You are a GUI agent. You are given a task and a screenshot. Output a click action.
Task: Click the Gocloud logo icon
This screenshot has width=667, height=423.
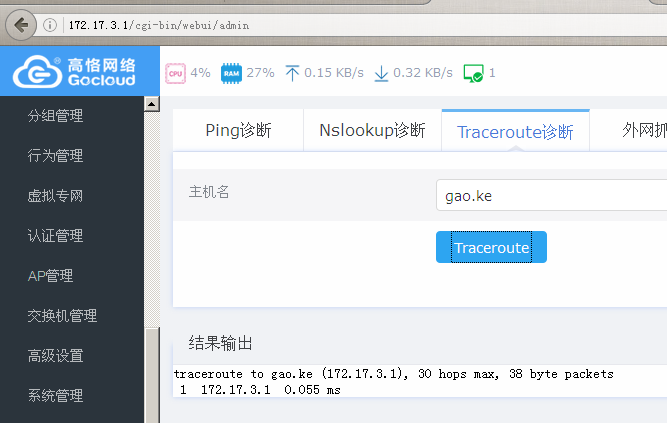coord(36,72)
